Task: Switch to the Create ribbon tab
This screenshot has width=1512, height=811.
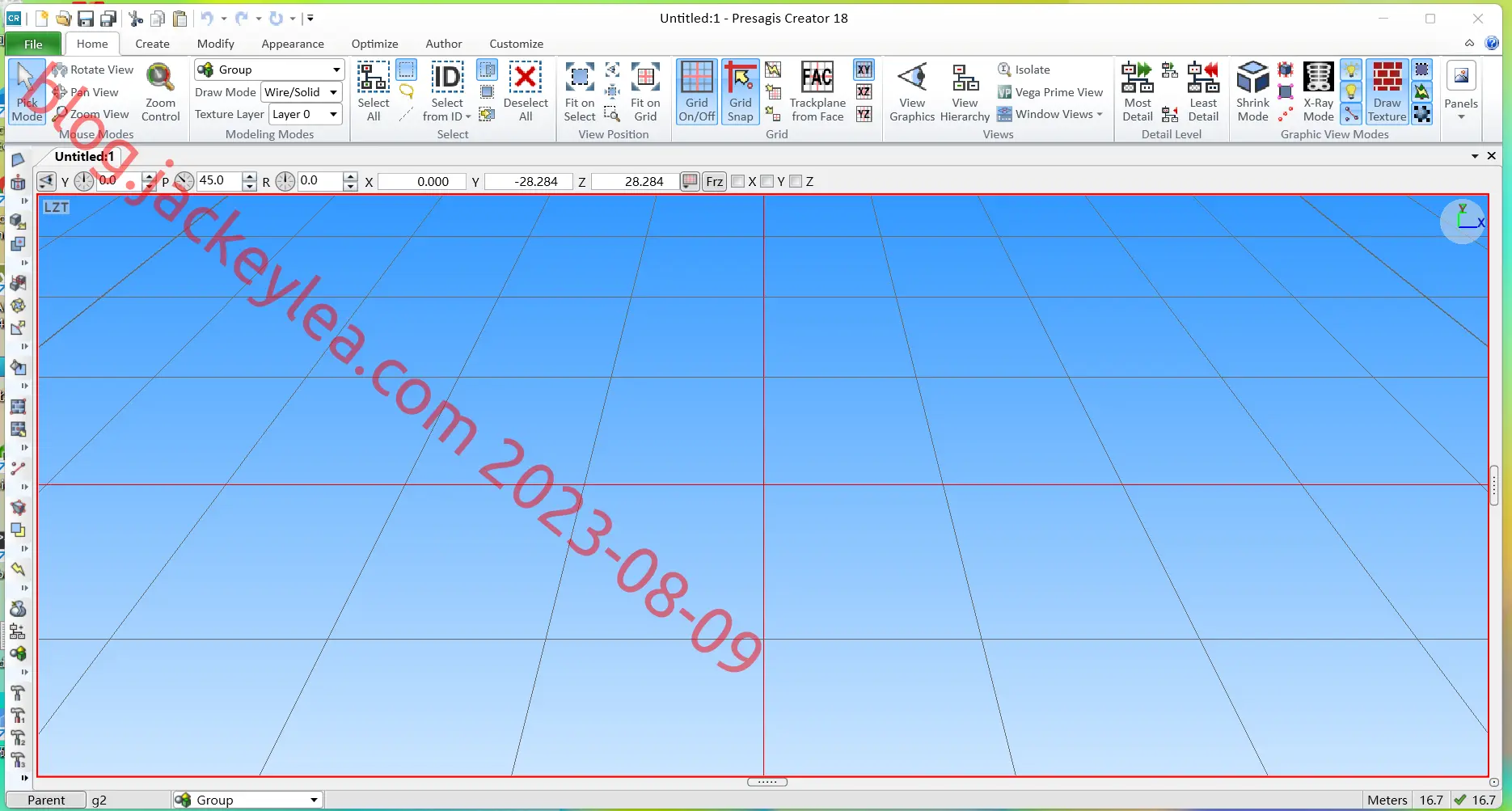Action: point(152,44)
